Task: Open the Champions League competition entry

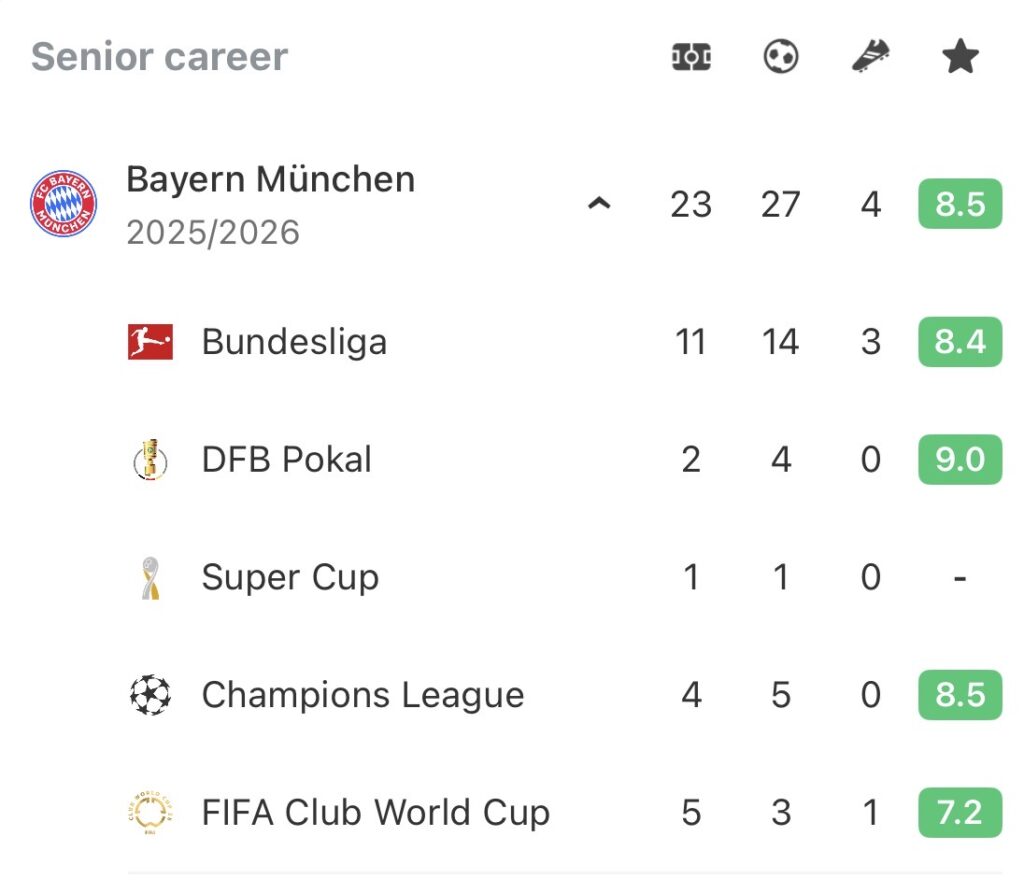Action: (362, 695)
